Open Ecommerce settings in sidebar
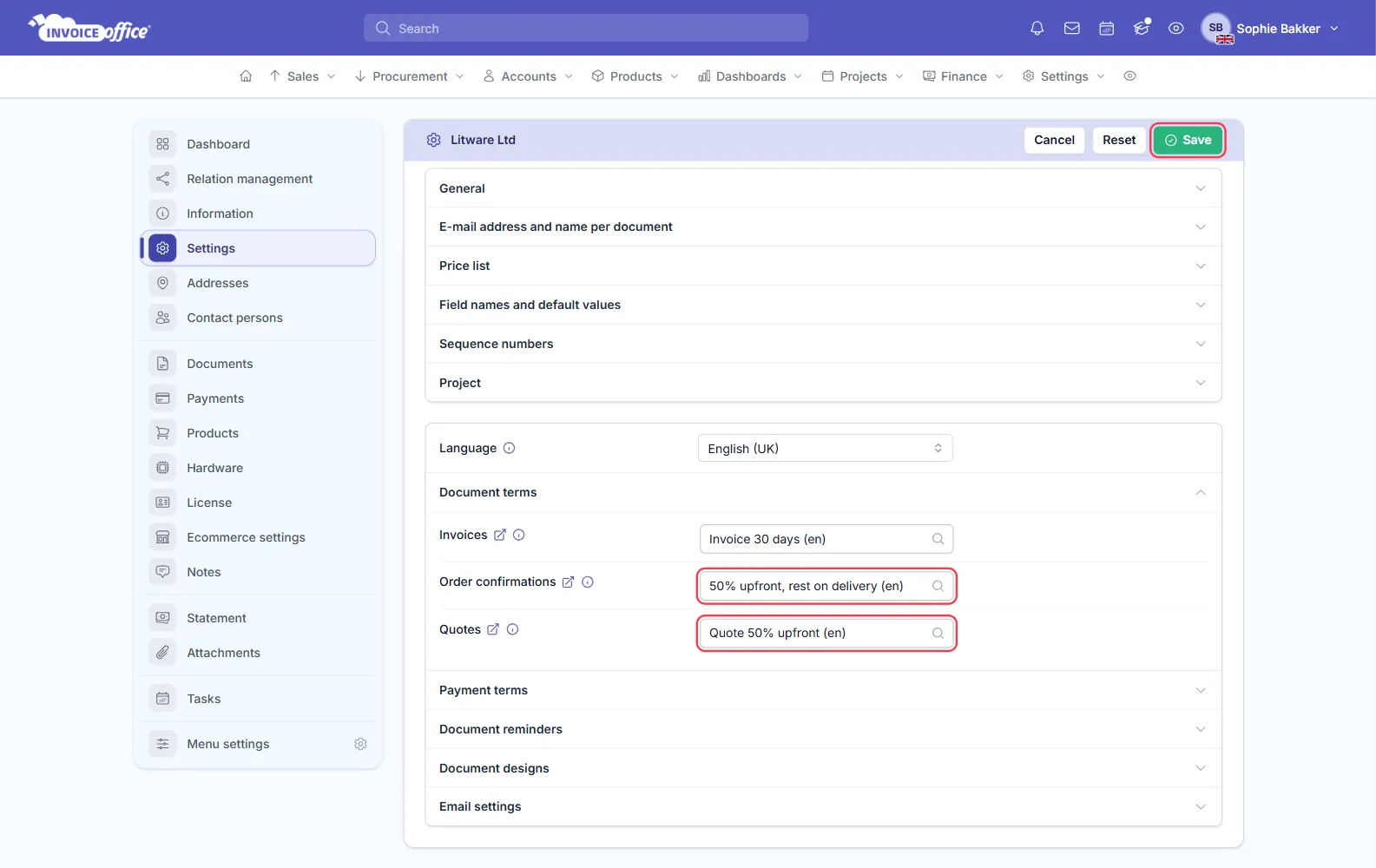The height and width of the screenshot is (868, 1376). 258,537
